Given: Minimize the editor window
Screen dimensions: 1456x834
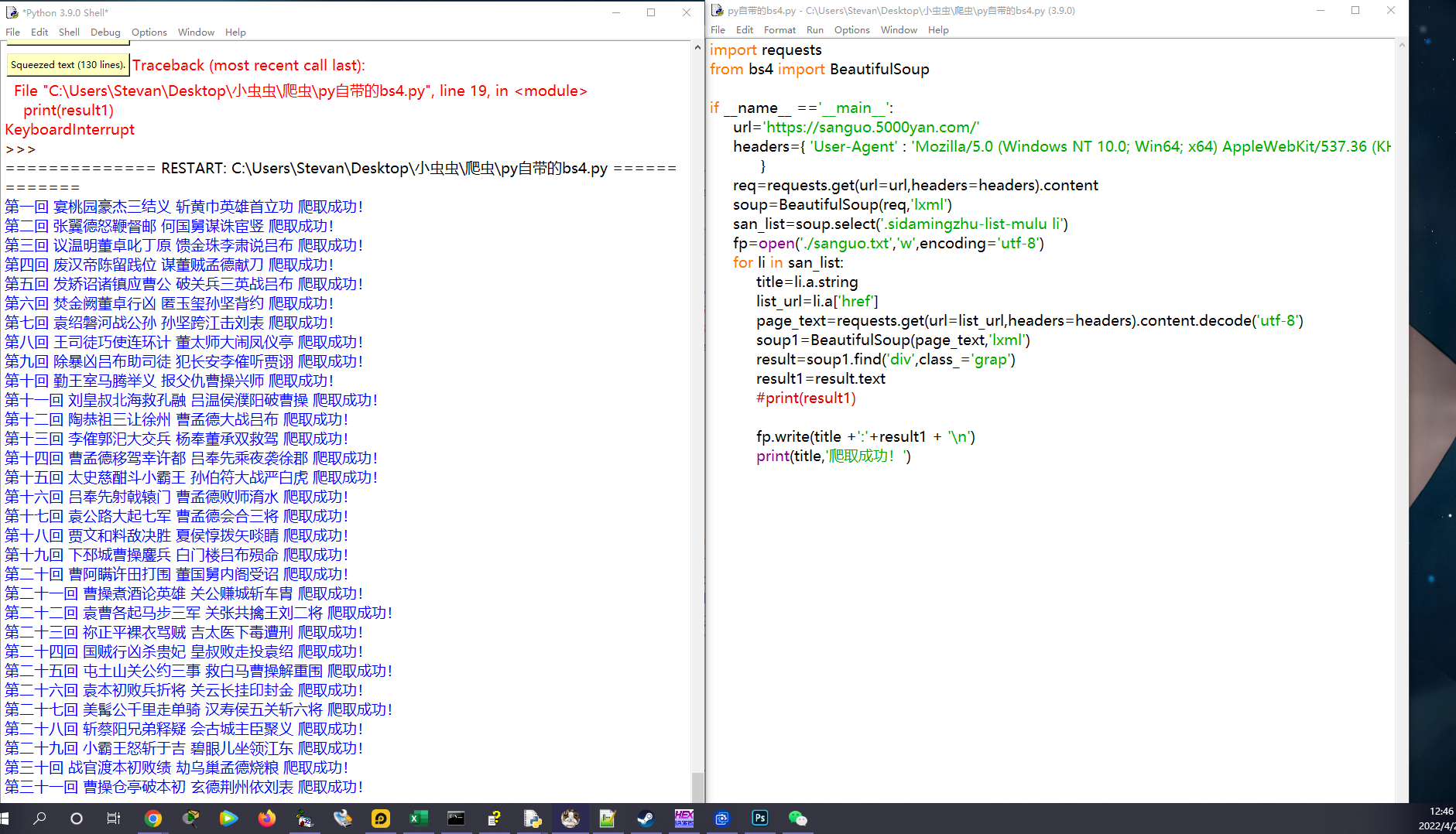Looking at the screenshot, I should [1321, 10].
